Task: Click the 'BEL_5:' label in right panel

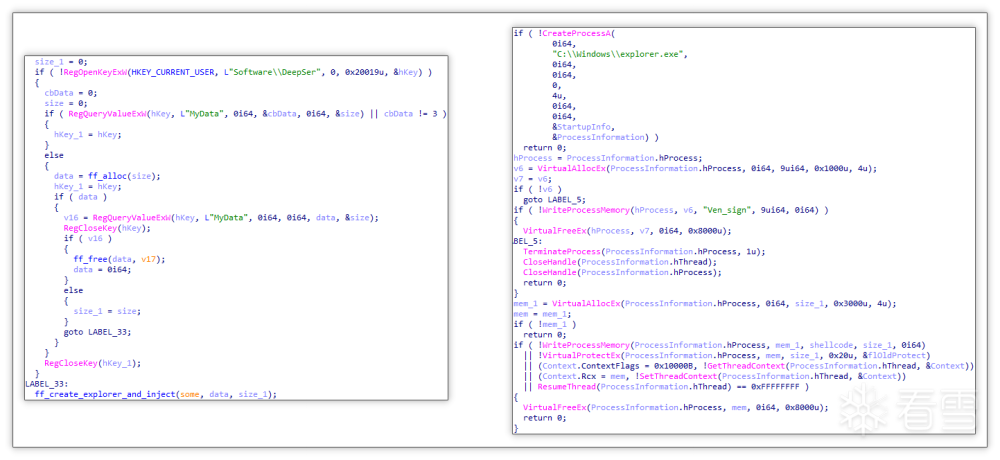Action: [526, 241]
